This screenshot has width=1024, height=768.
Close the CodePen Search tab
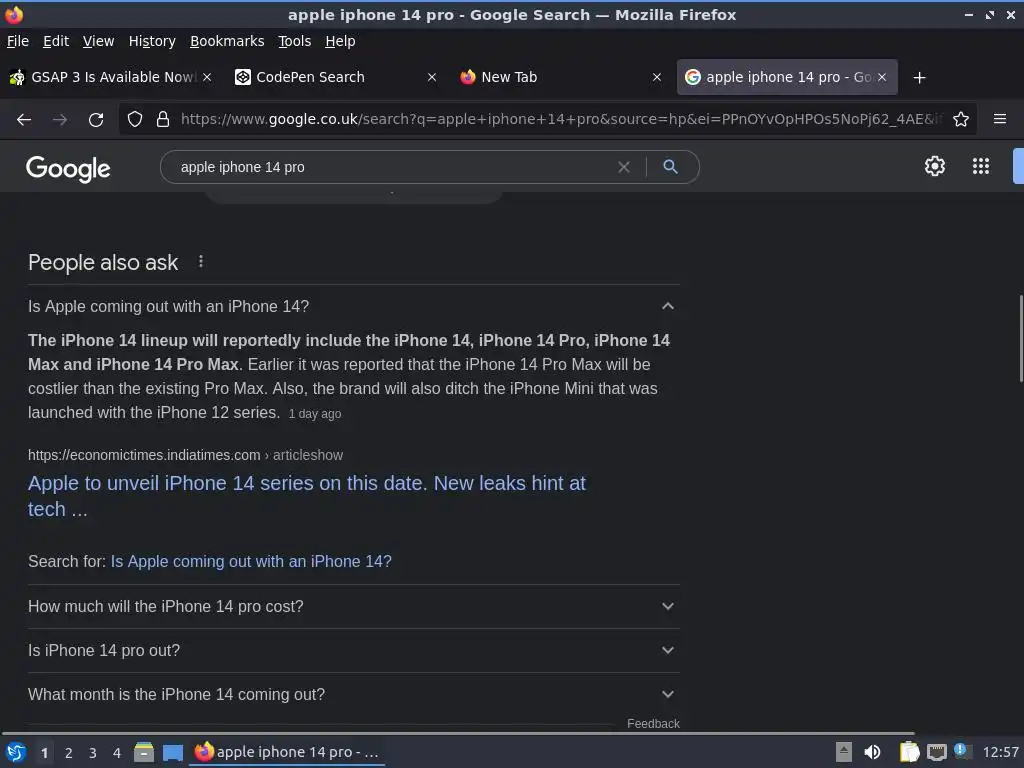(432, 77)
